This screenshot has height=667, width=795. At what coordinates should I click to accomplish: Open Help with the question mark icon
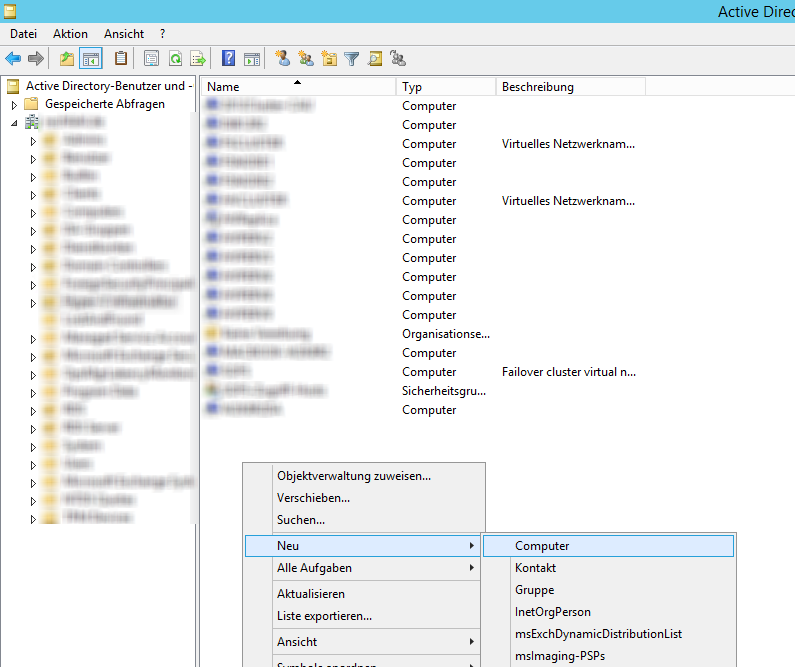tap(229, 59)
